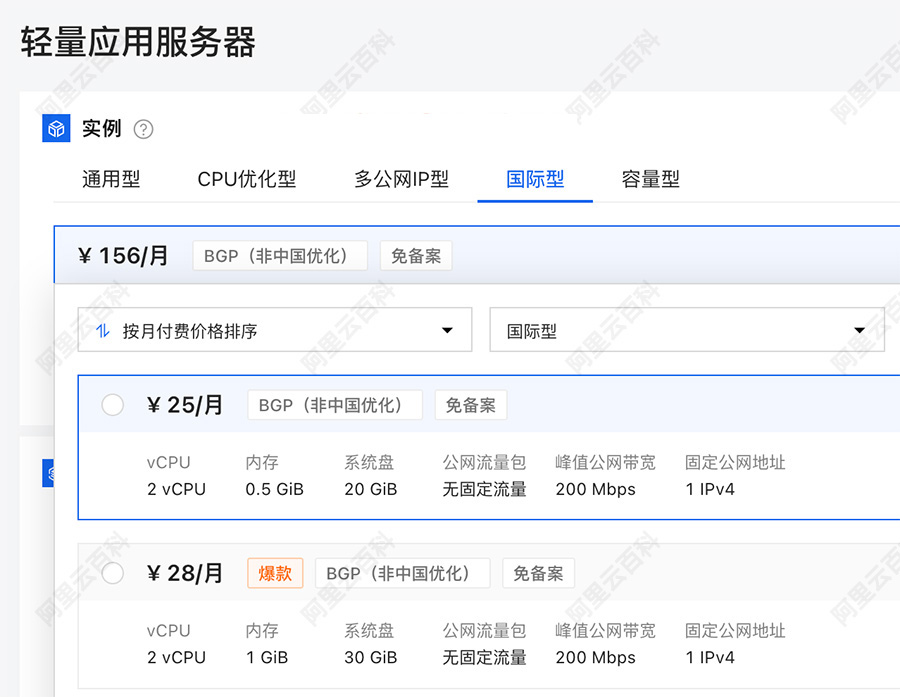Switch to the CPU优化型 tab
Image resolution: width=900 pixels, height=697 pixels.
(x=246, y=179)
